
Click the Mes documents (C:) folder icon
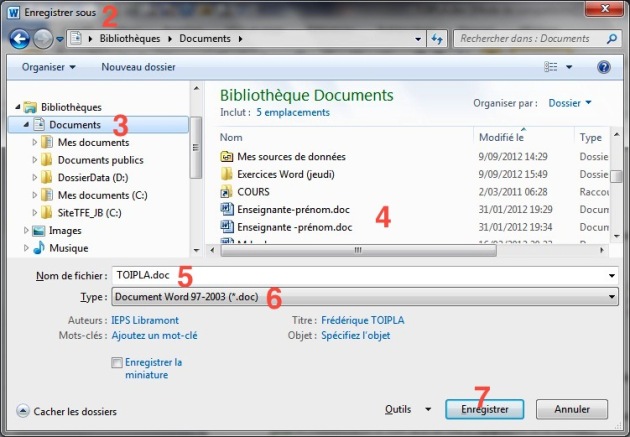[47, 195]
